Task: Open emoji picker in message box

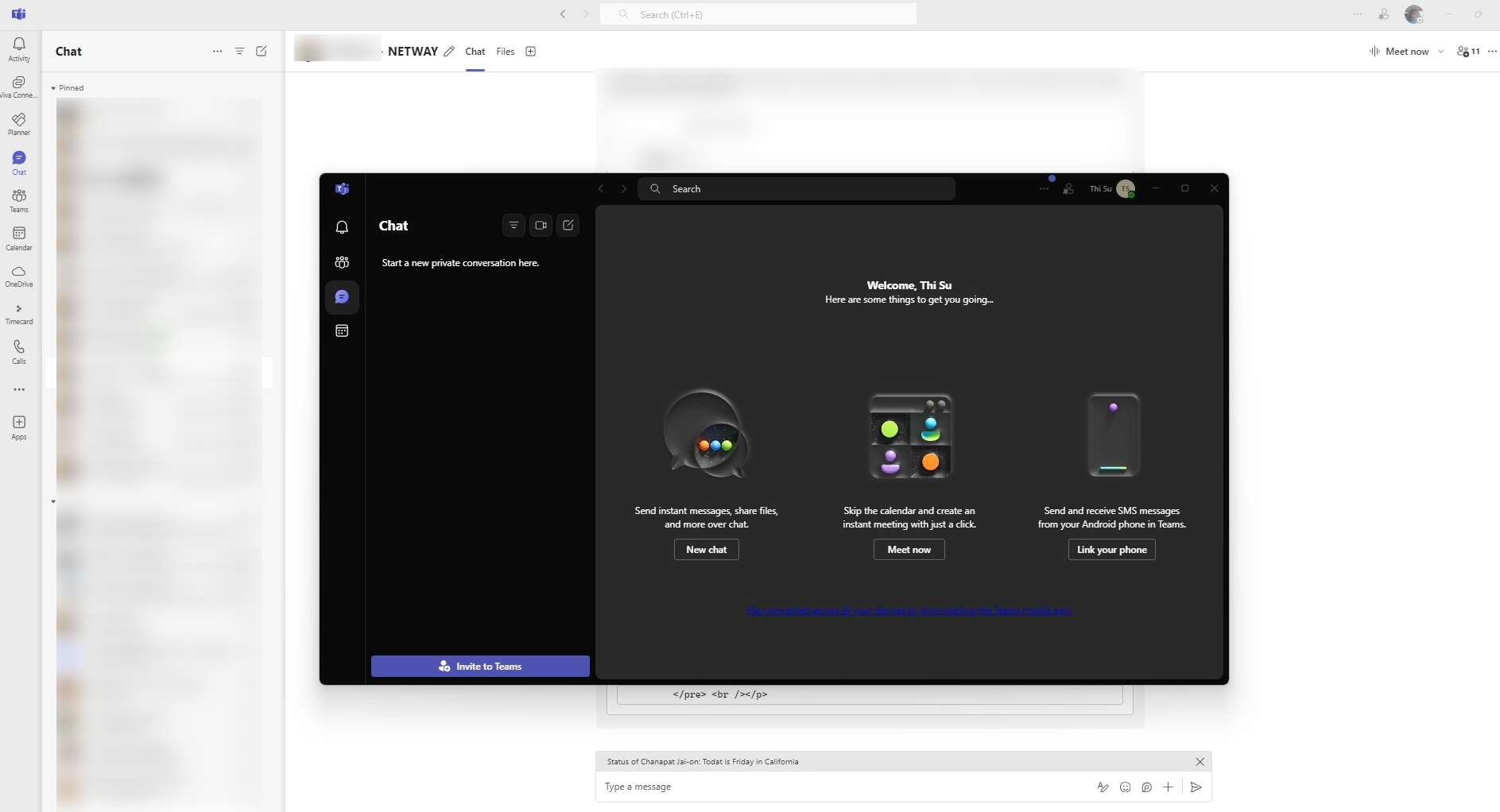Action: 1125,787
